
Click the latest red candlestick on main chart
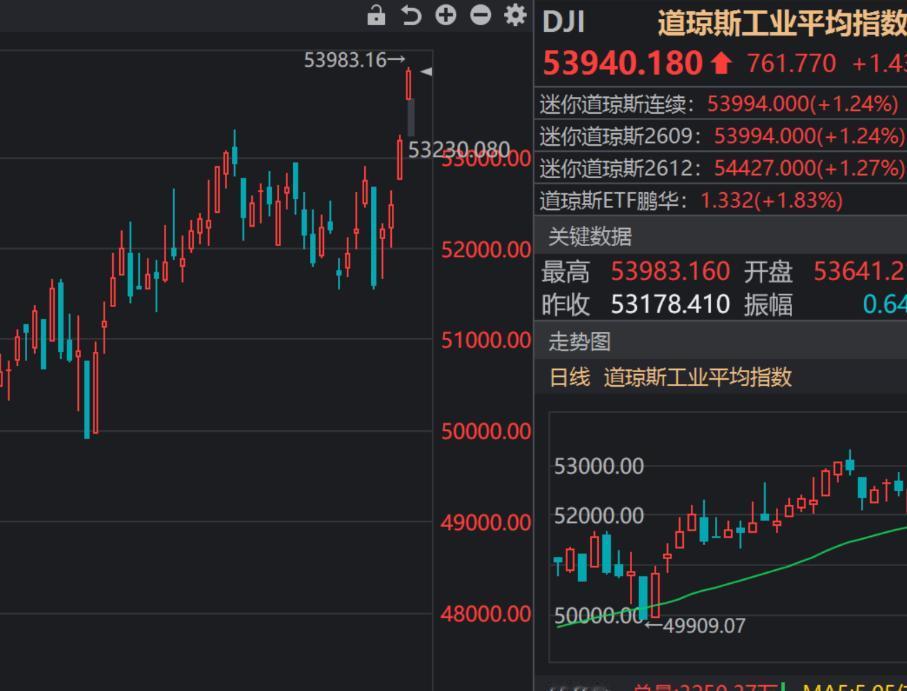tap(409, 84)
